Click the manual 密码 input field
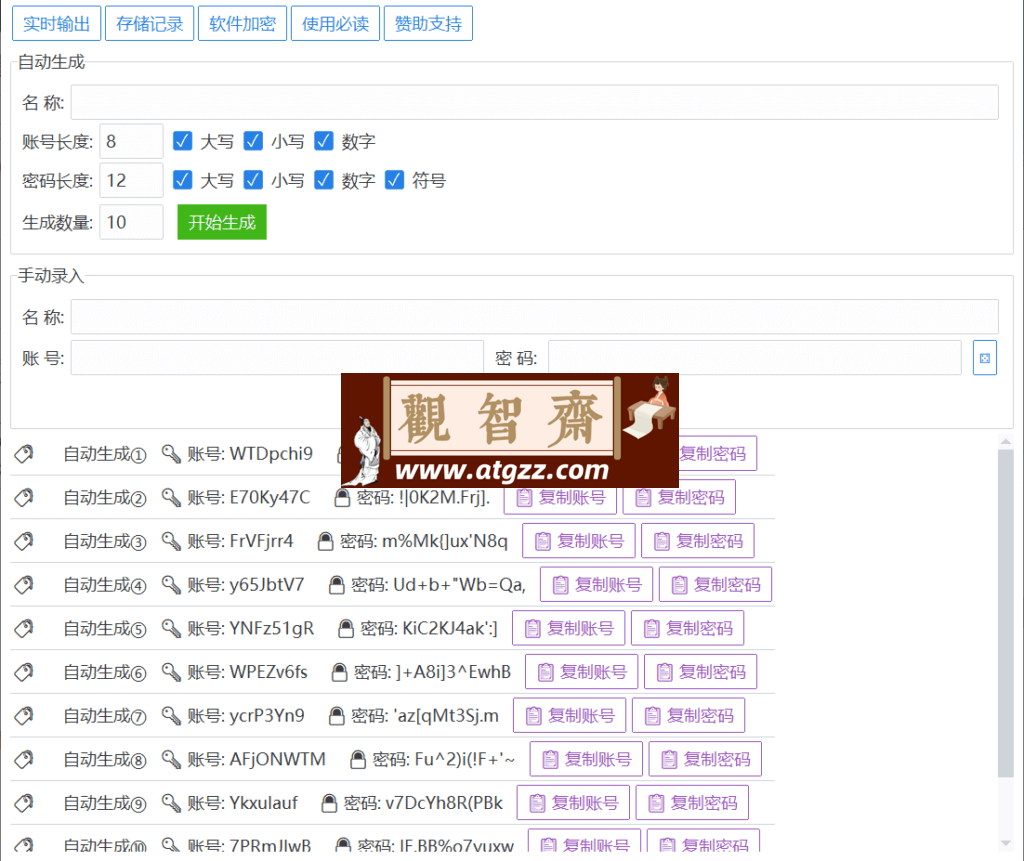The image size is (1024, 861). coord(755,357)
